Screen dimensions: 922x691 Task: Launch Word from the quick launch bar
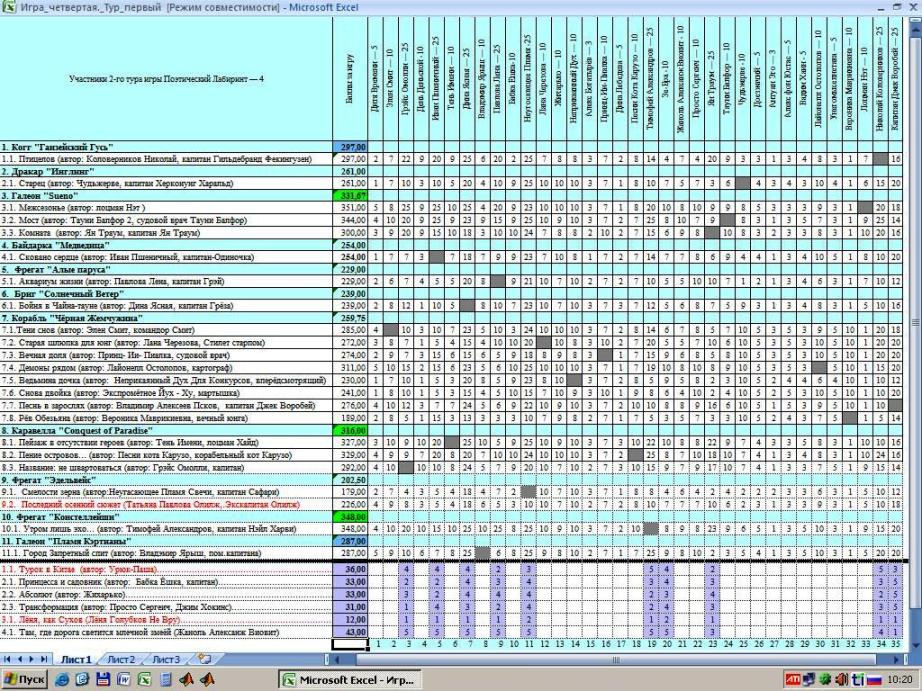[x=123, y=679]
